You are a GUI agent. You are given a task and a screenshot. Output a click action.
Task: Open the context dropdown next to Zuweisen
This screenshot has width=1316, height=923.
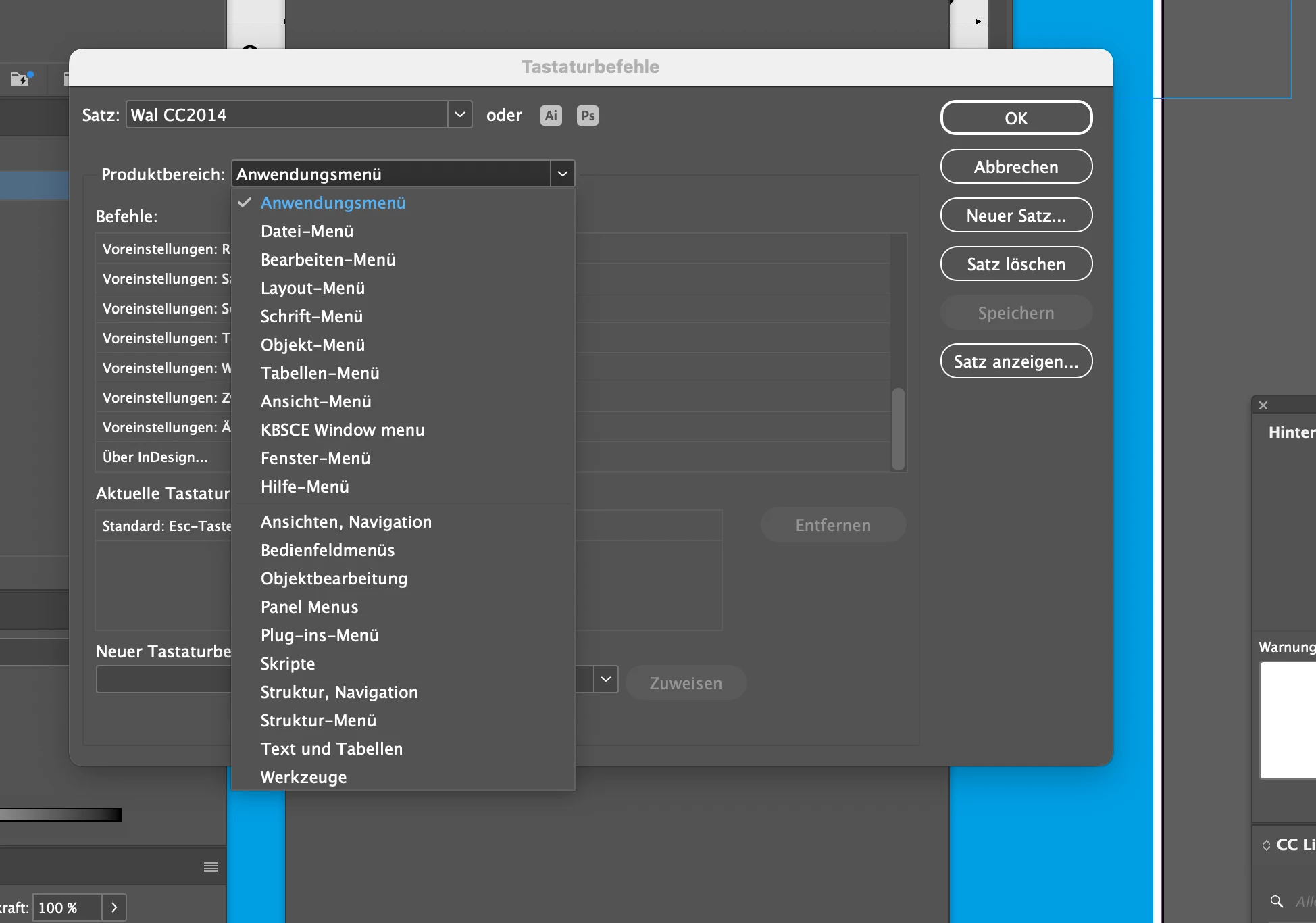[x=606, y=680]
